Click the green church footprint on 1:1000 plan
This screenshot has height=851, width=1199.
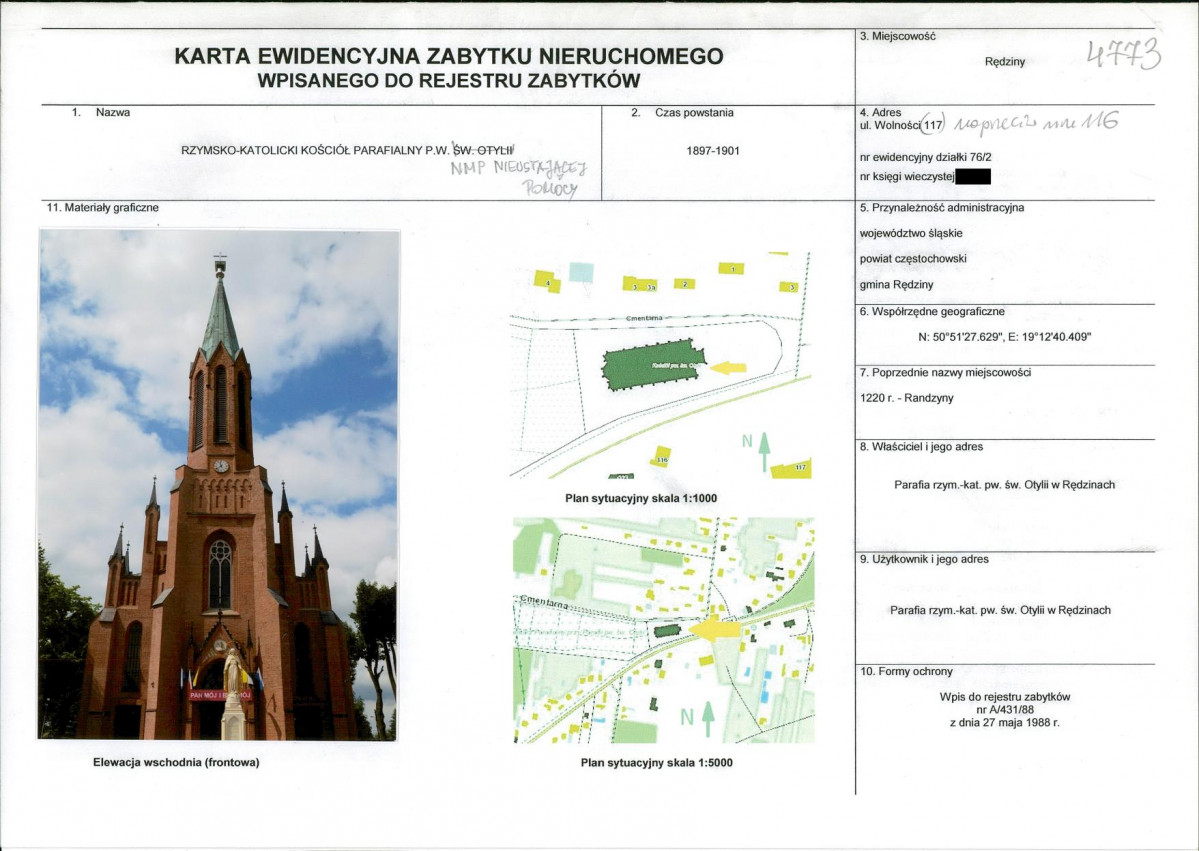653,365
